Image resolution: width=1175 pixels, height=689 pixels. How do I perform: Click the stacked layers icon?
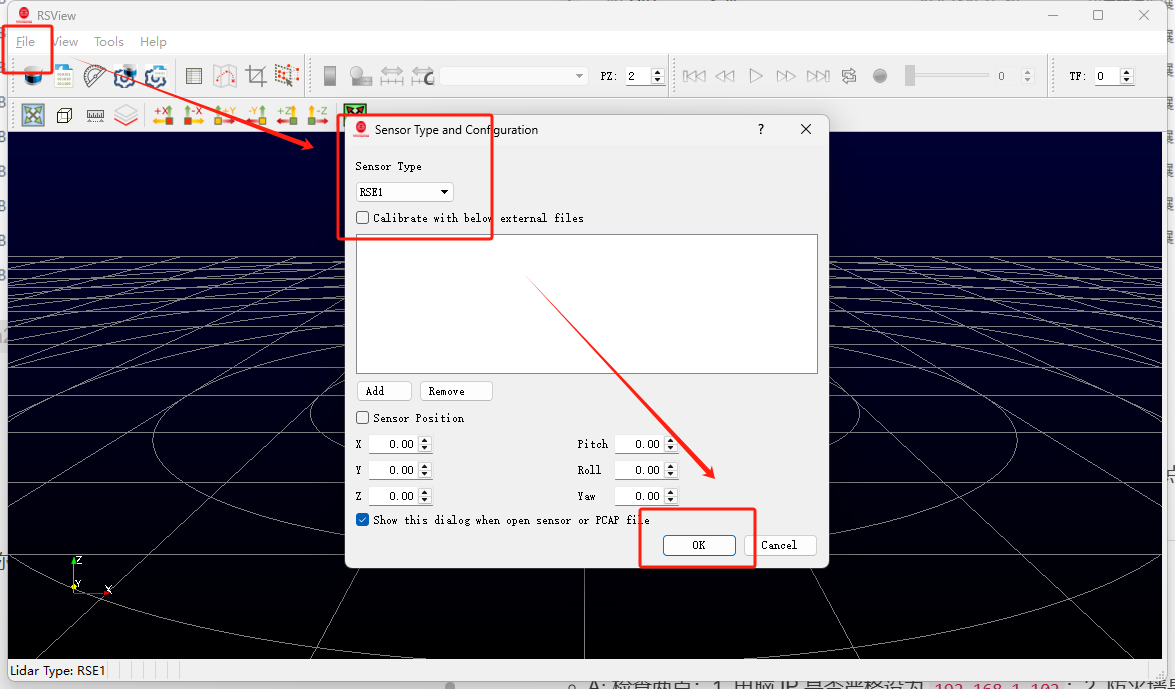(x=126, y=115)
